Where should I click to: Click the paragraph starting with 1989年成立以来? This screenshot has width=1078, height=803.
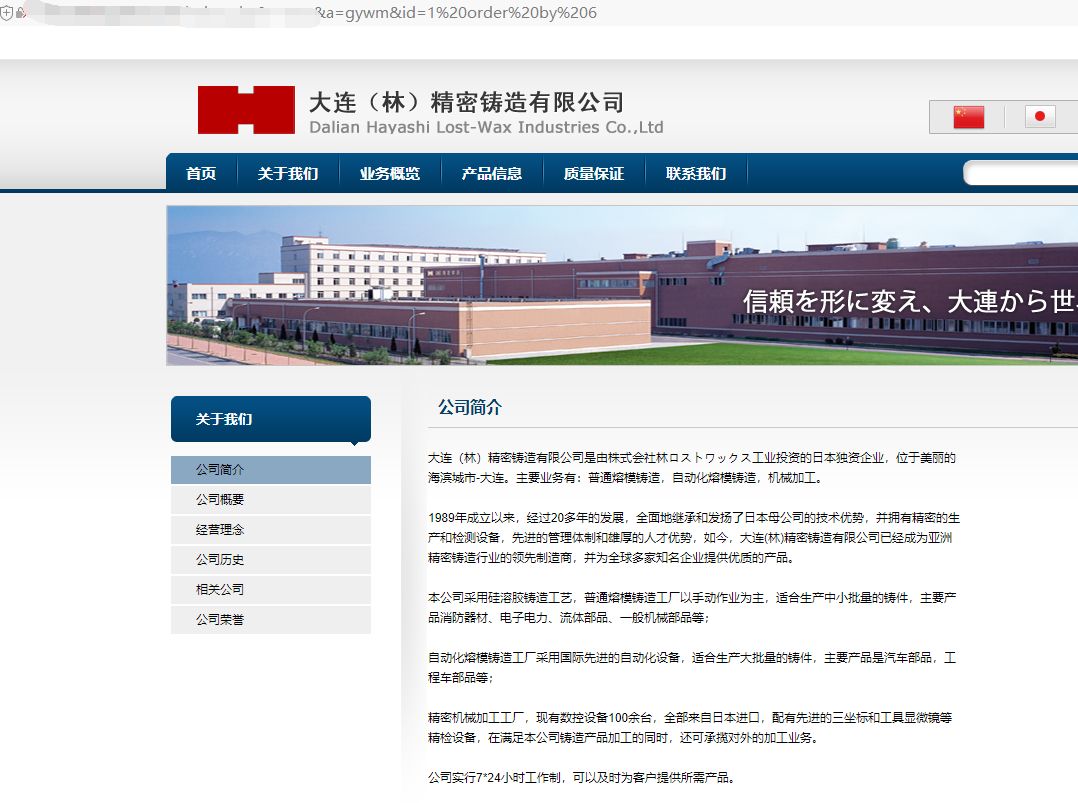coord(694,538)
